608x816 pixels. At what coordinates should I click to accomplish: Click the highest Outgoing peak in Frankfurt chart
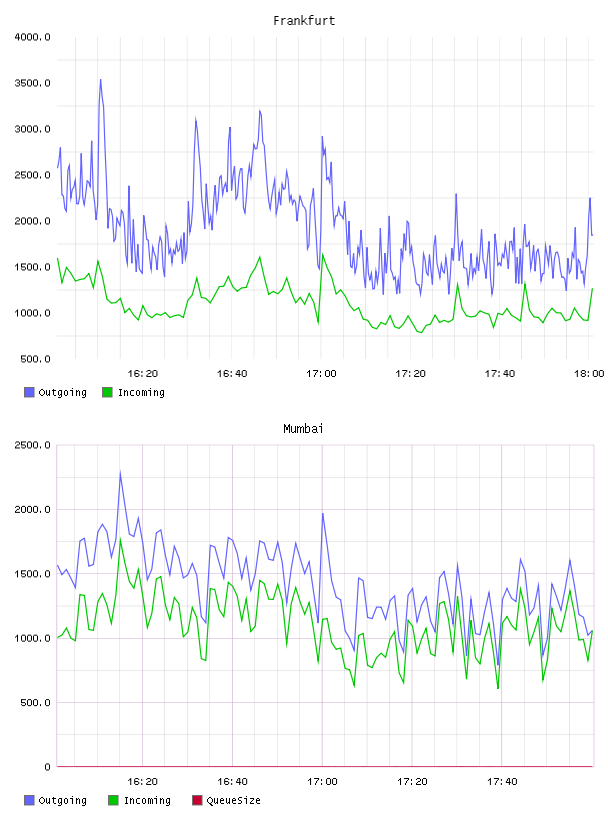[100, 80]
